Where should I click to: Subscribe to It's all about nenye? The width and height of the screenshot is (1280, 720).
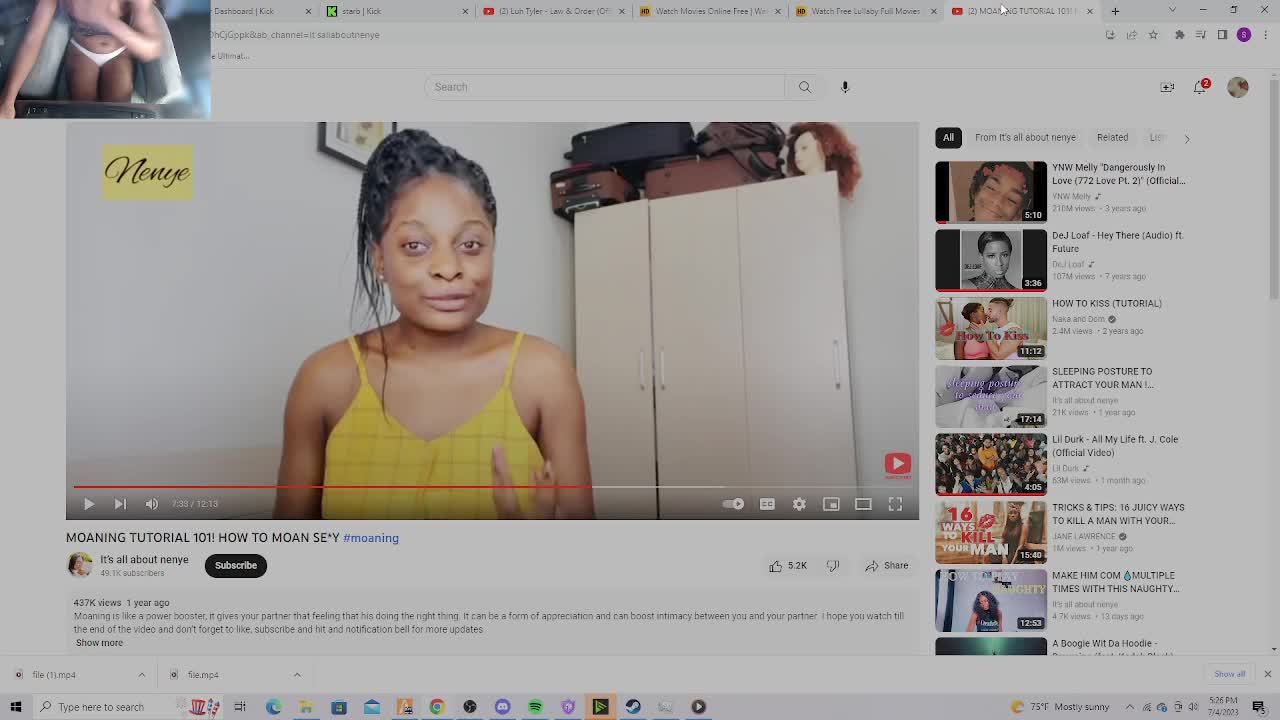point(236,566)
